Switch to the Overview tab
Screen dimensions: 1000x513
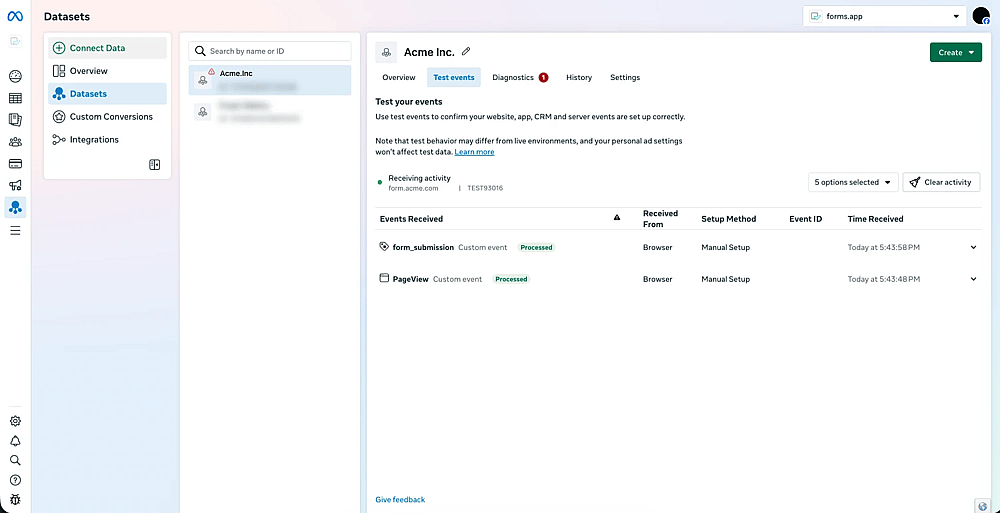(x=399, y=77)
